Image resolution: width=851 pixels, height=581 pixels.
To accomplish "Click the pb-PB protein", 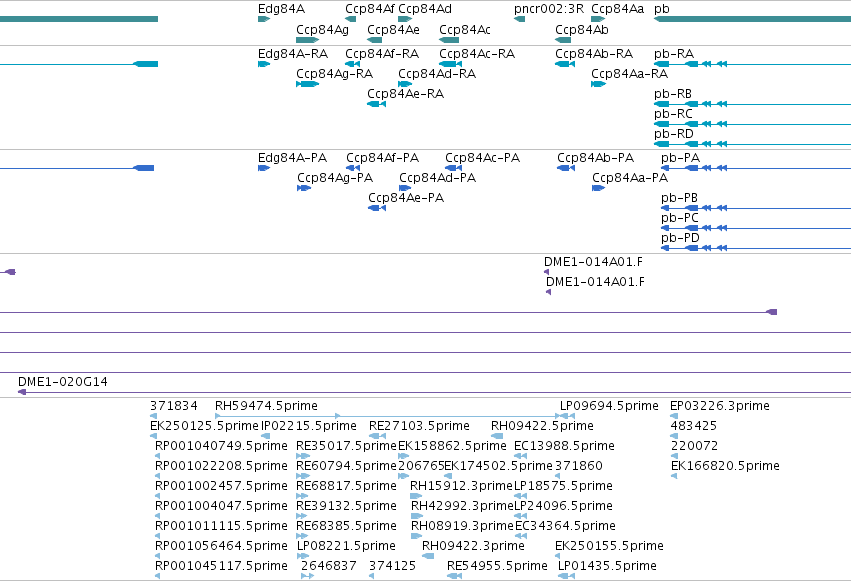I will coord(756,208).
